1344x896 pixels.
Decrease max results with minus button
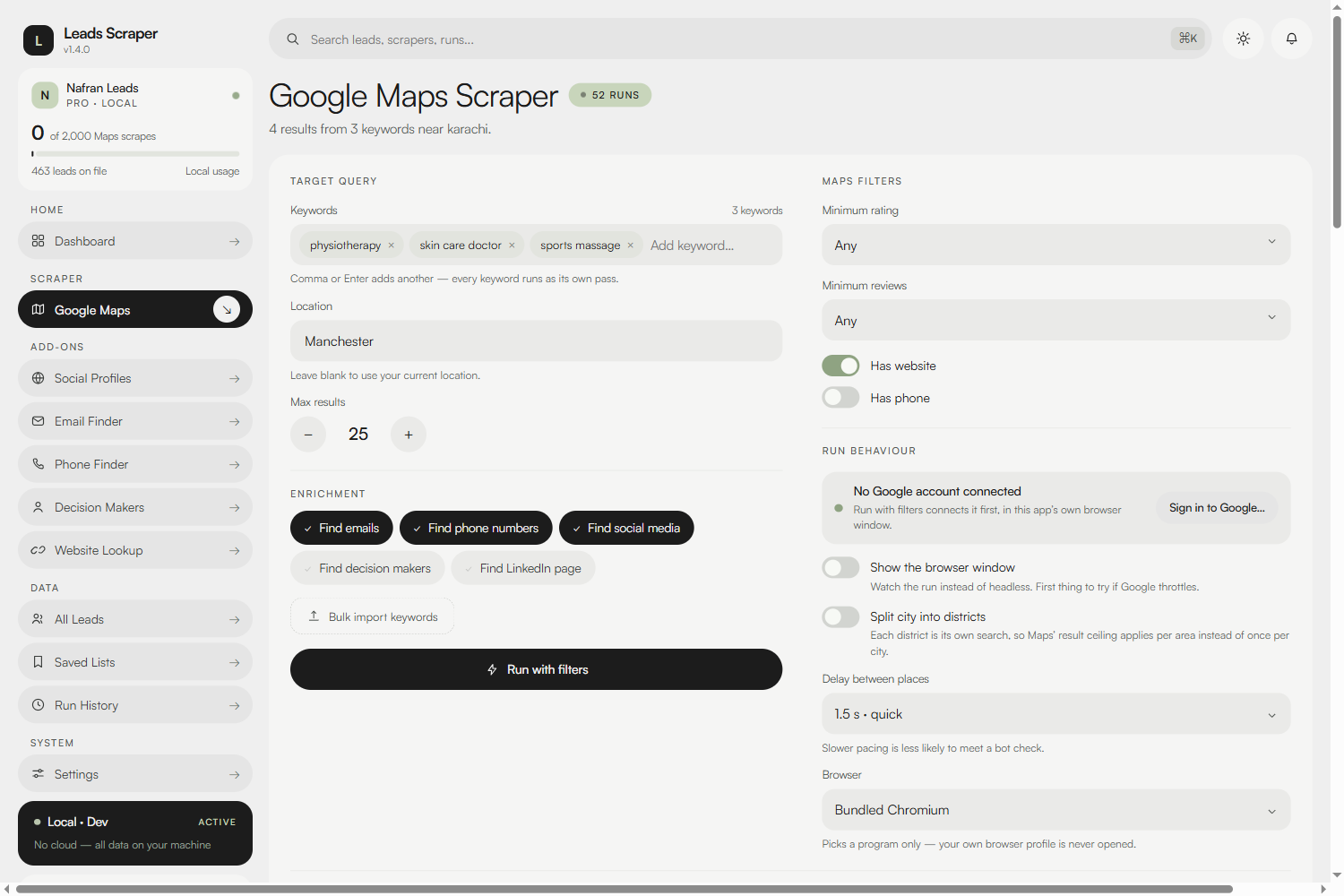(308, 435)
